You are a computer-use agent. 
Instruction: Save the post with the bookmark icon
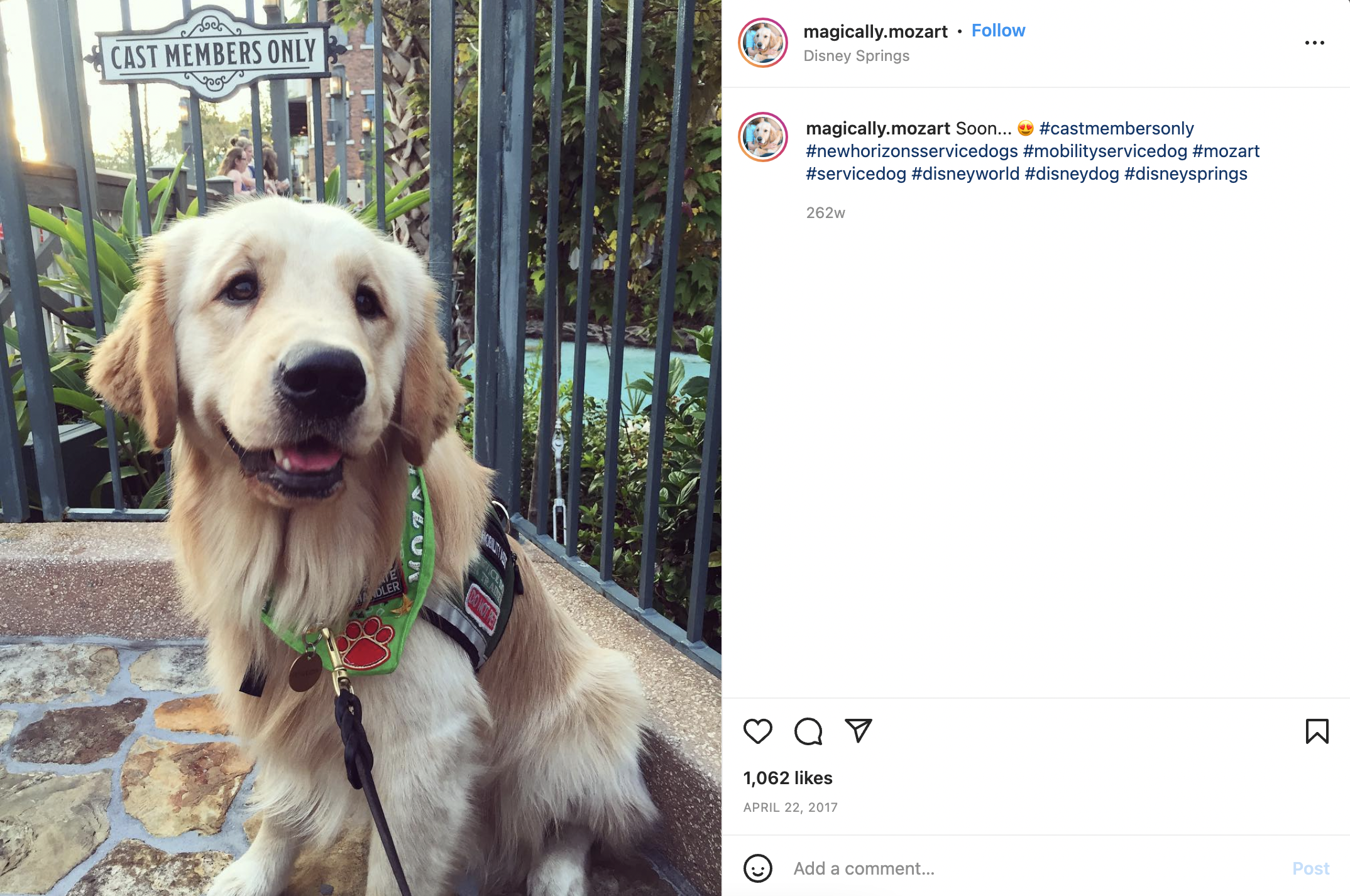coord(1317,731)
